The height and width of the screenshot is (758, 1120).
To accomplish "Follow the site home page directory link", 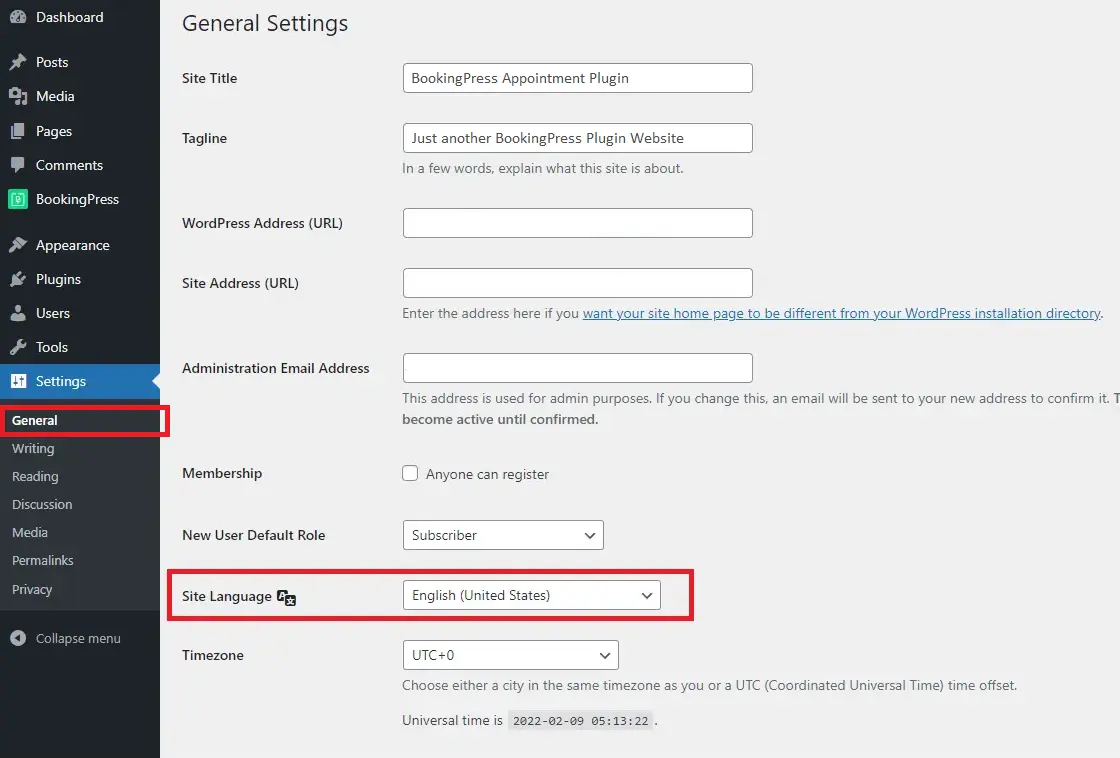I will coord(841,313).
